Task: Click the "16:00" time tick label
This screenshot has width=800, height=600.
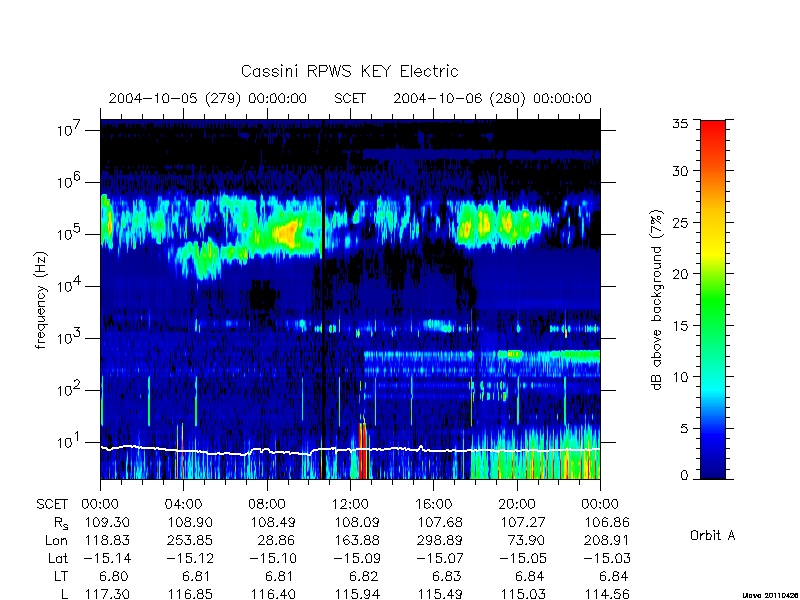Action: (433, 504)
